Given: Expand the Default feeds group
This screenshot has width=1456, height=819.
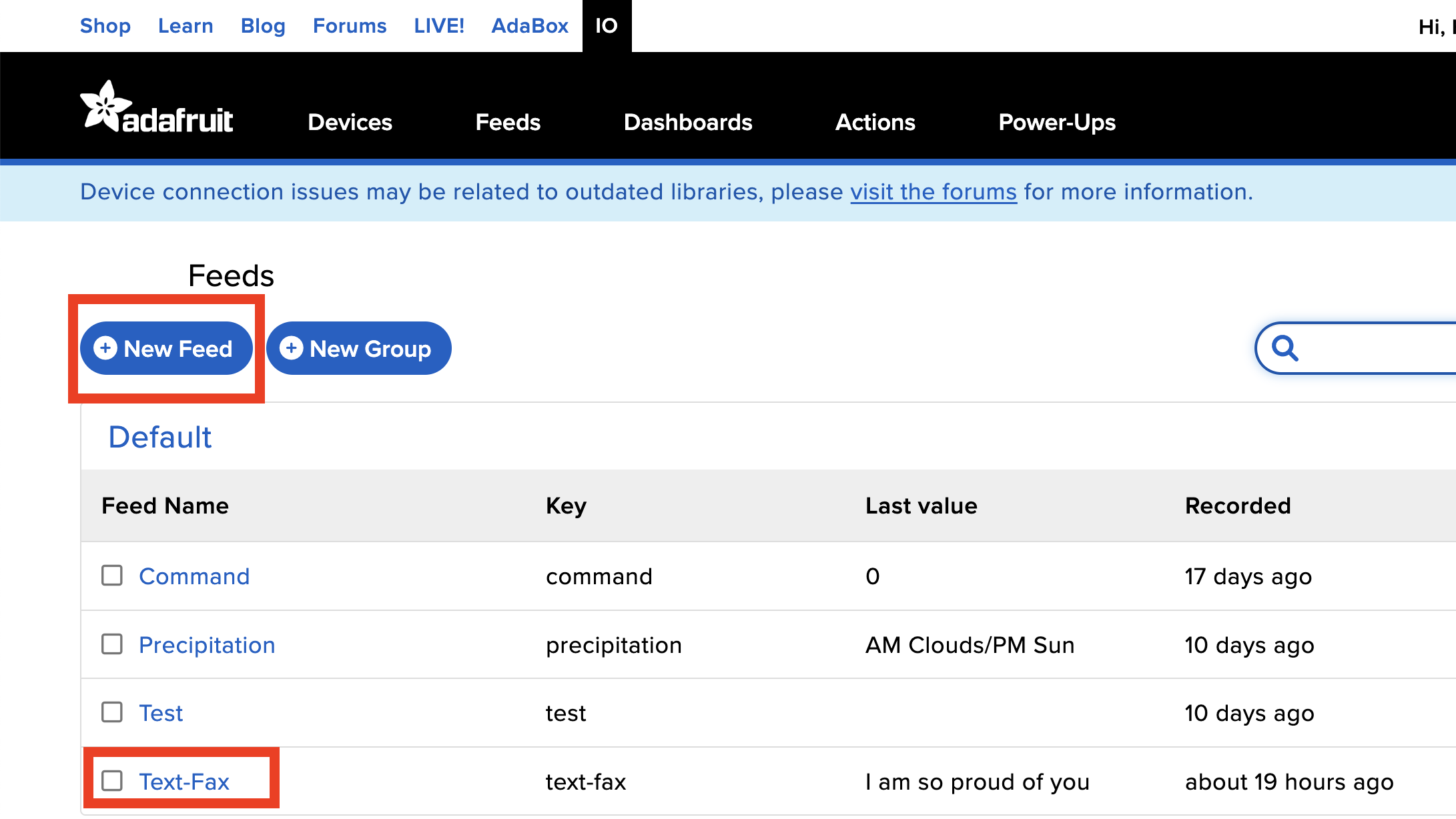Looking at the screenshot, I should tap(161, 436).
